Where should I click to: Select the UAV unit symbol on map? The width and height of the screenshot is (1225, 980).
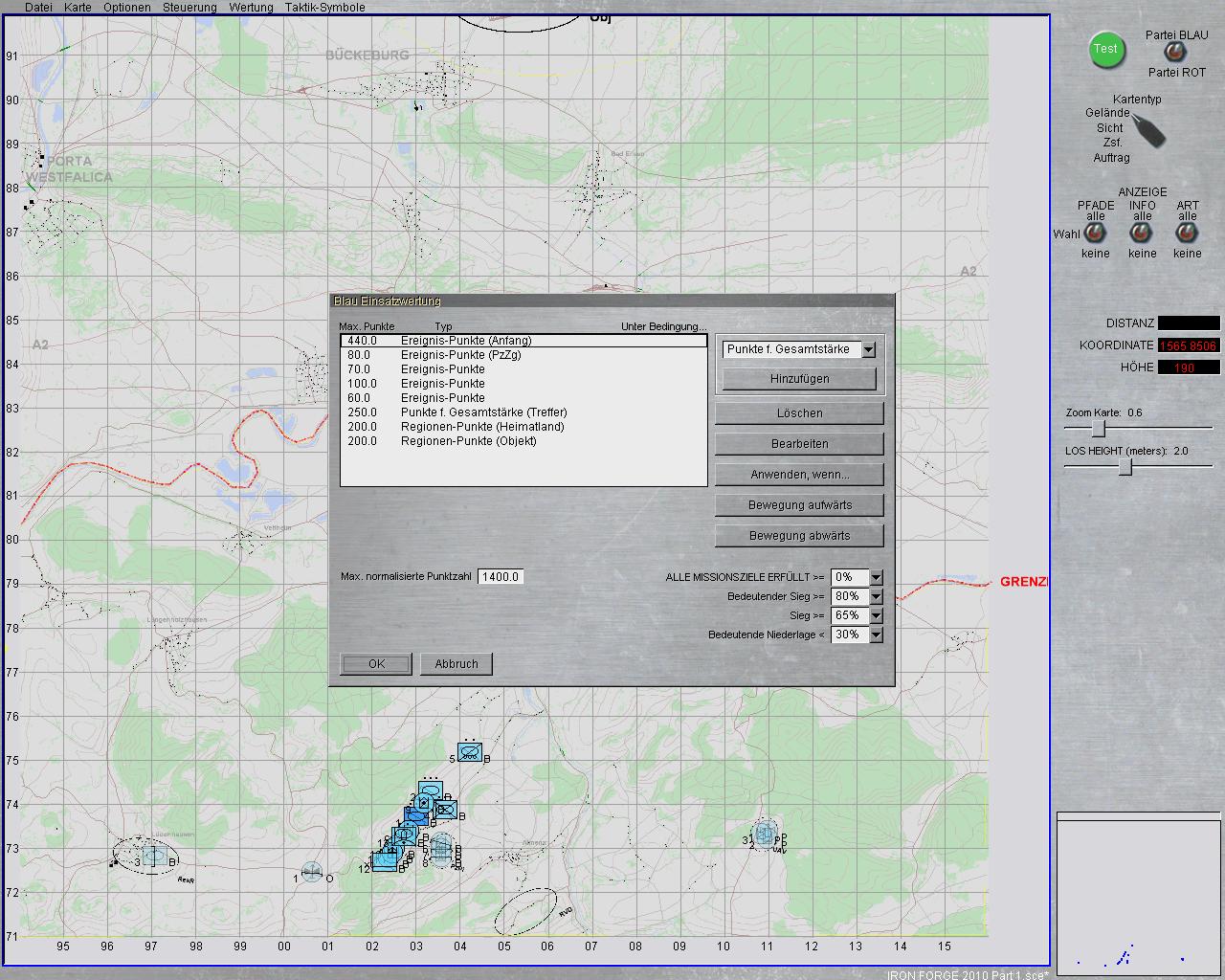(765, 835)
